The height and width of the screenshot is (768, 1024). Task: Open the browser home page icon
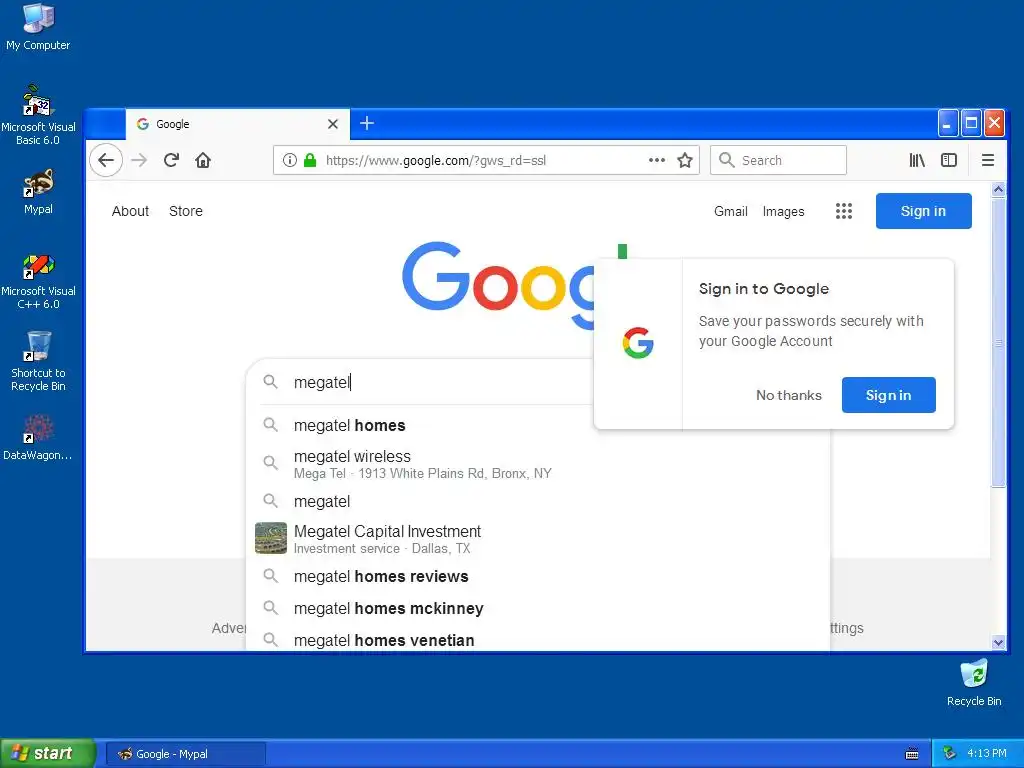click(x=203, y=160)
